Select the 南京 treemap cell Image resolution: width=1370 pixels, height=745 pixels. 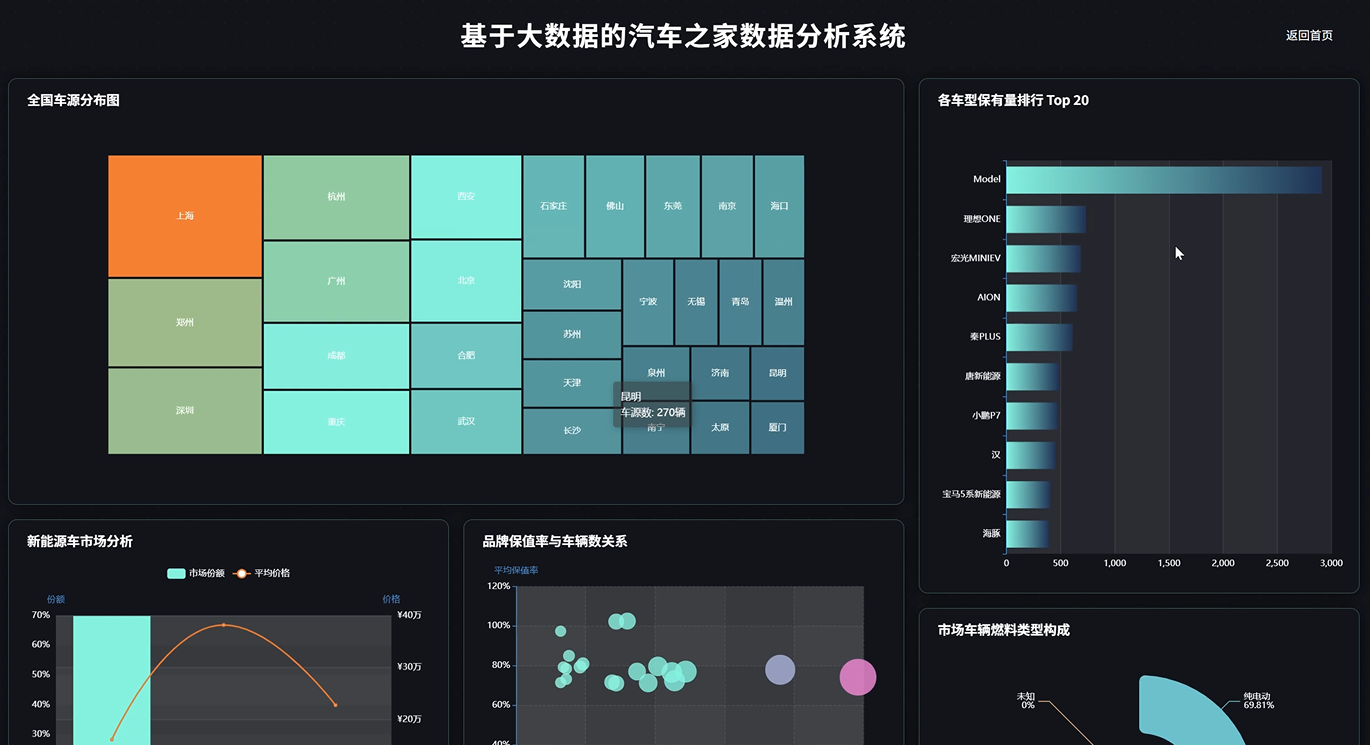coord(727,206)
